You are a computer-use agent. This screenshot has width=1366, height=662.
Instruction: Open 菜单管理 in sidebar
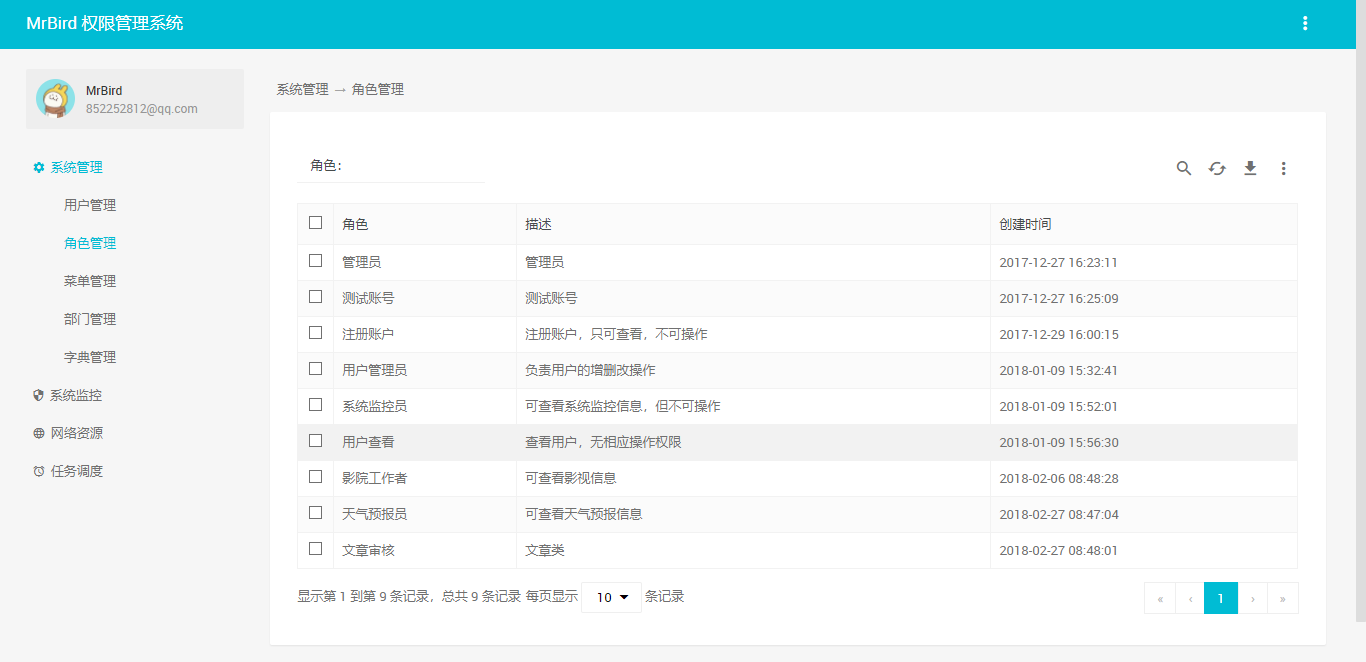point(90,281)
